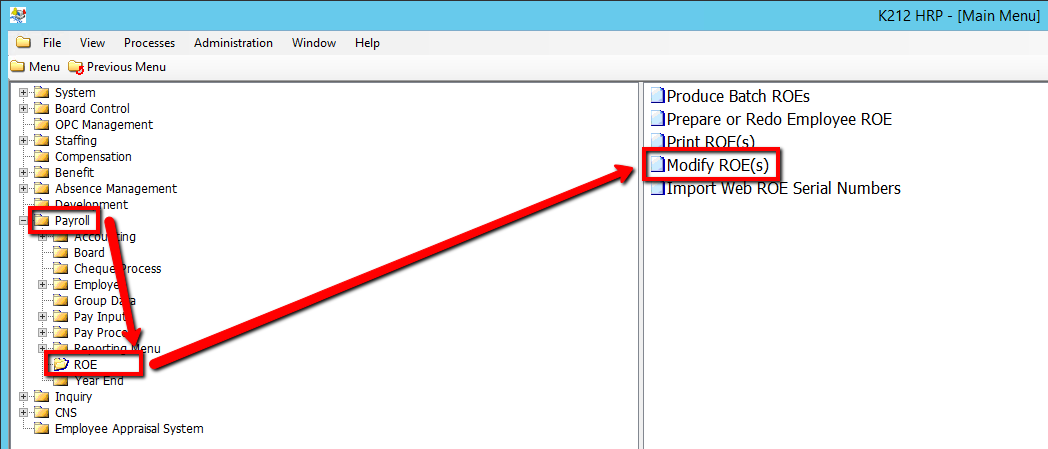Open the Produce Batch ROEs document icon
1048x449 pixels.
[657, 97]
